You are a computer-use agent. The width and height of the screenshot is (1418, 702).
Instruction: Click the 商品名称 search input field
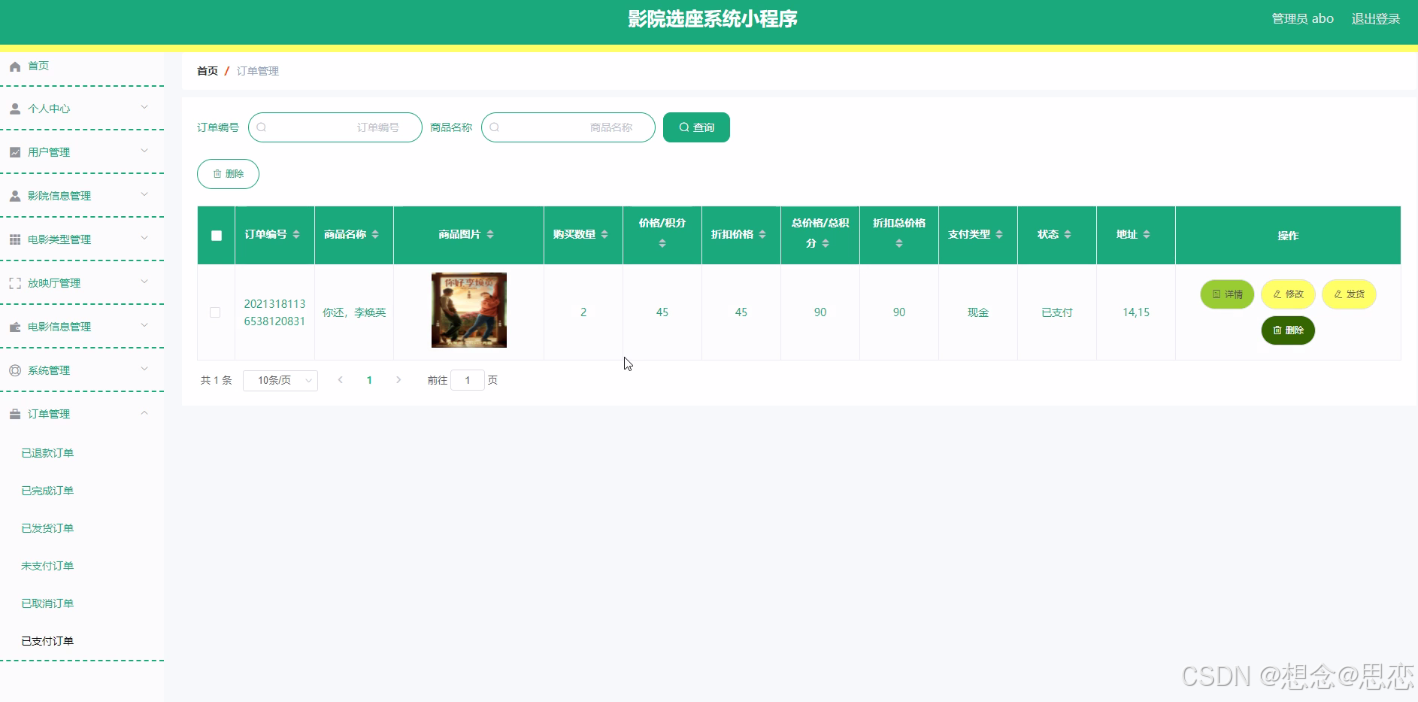(568, 127)
